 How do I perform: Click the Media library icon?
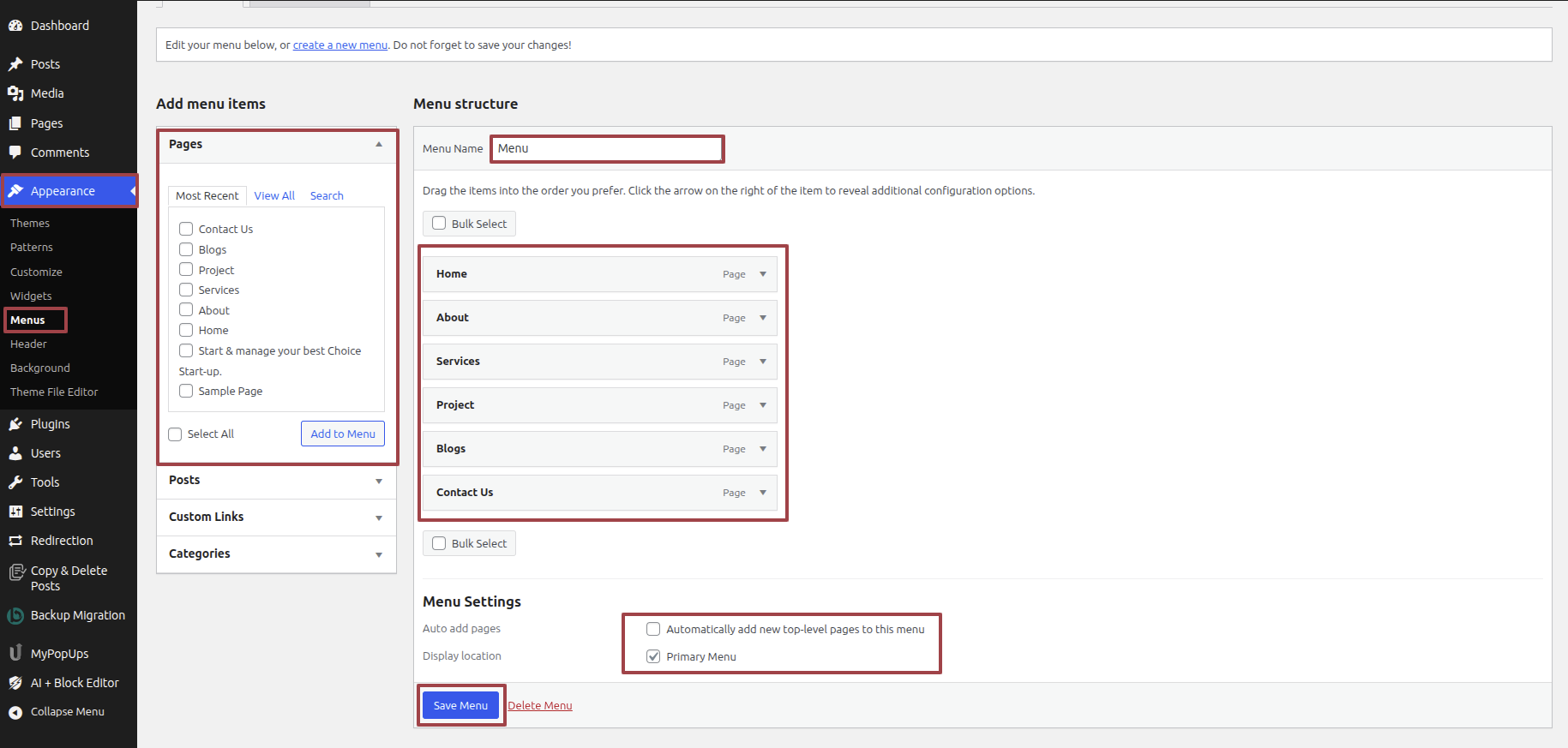[15, 93]
